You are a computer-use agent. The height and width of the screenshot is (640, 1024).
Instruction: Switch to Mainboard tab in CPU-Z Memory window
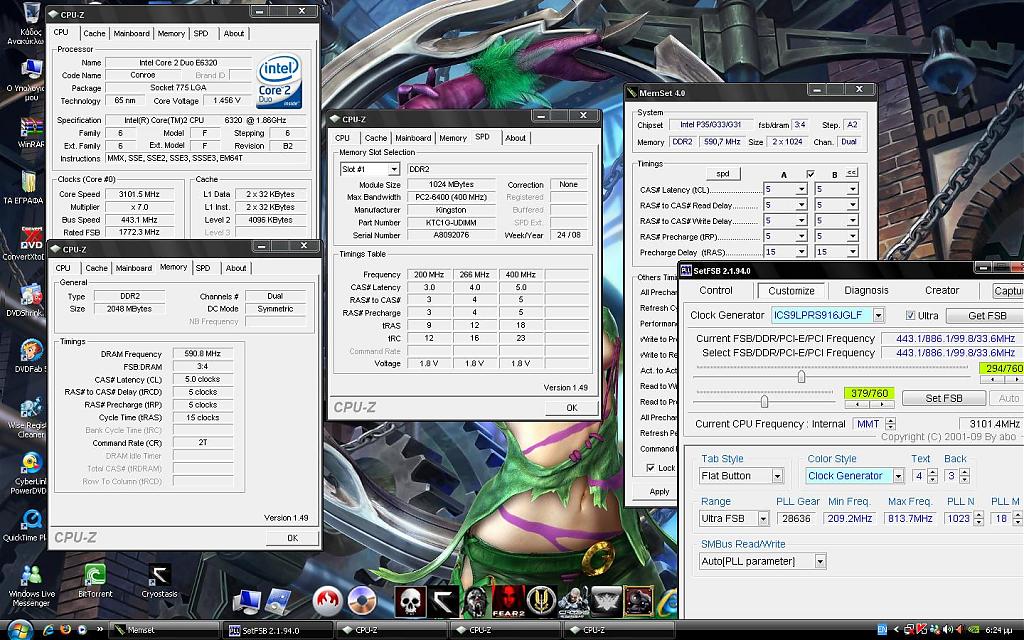[133, 268]
